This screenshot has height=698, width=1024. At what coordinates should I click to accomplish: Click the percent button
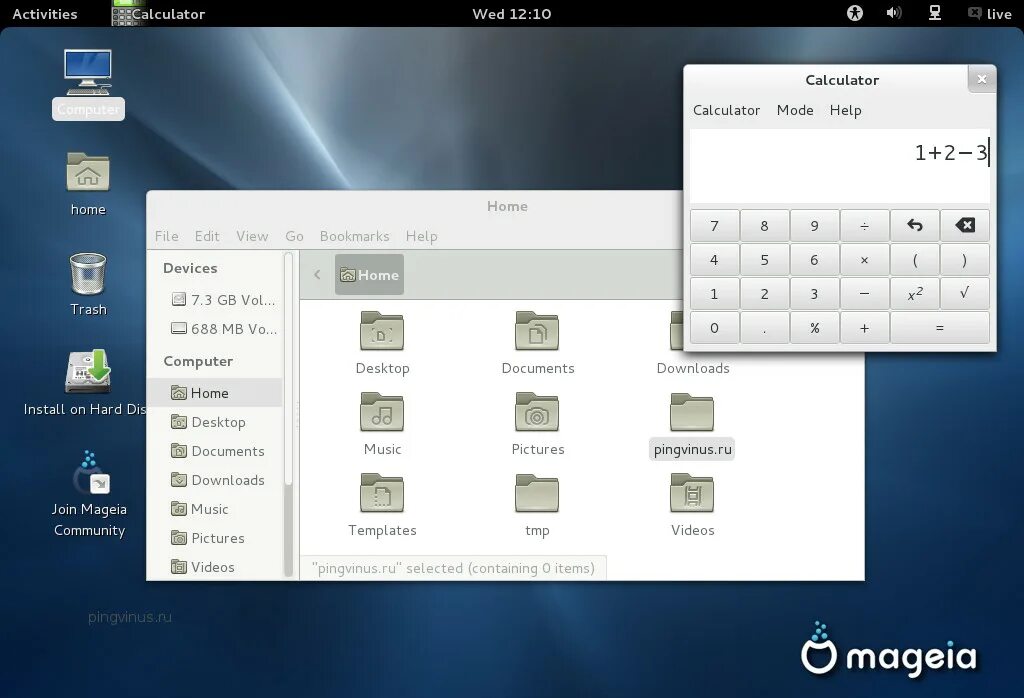814,327
